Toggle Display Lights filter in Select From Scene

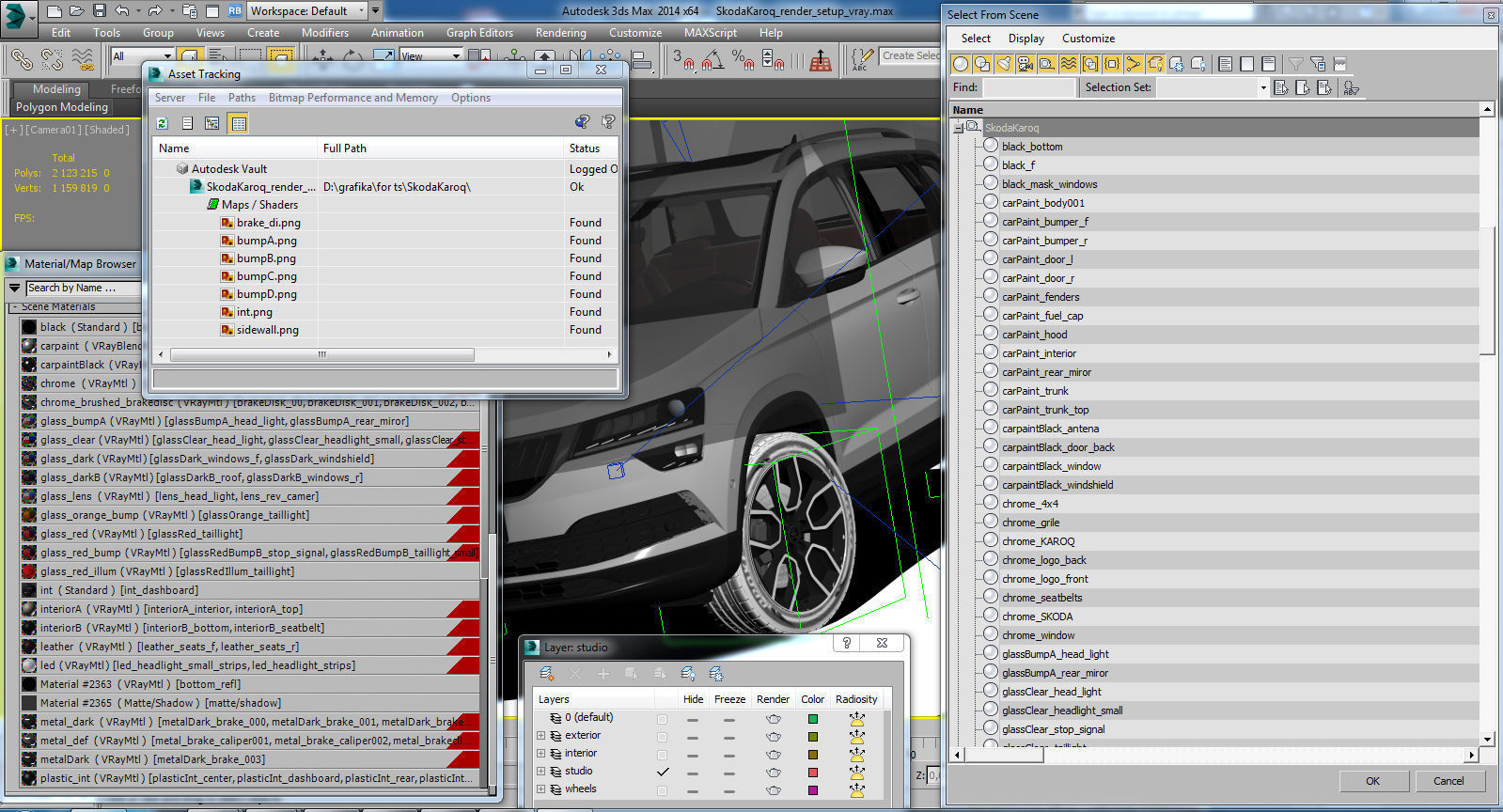(1004, 64)
